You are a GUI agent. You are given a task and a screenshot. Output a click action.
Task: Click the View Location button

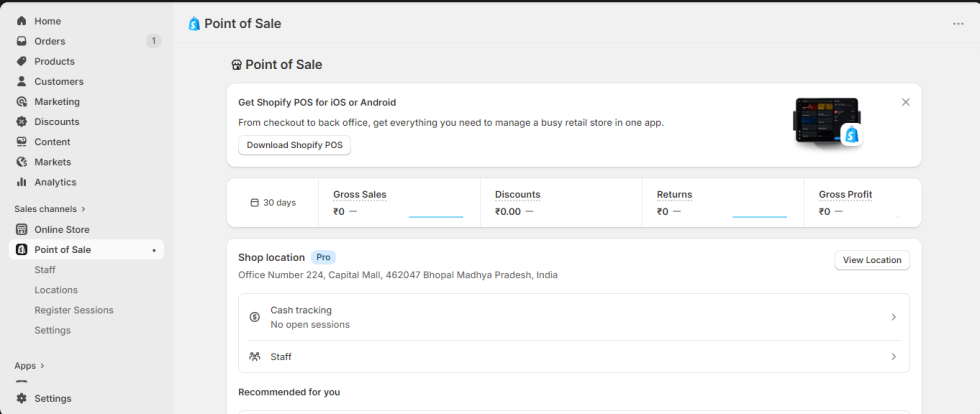pos(871,260)
